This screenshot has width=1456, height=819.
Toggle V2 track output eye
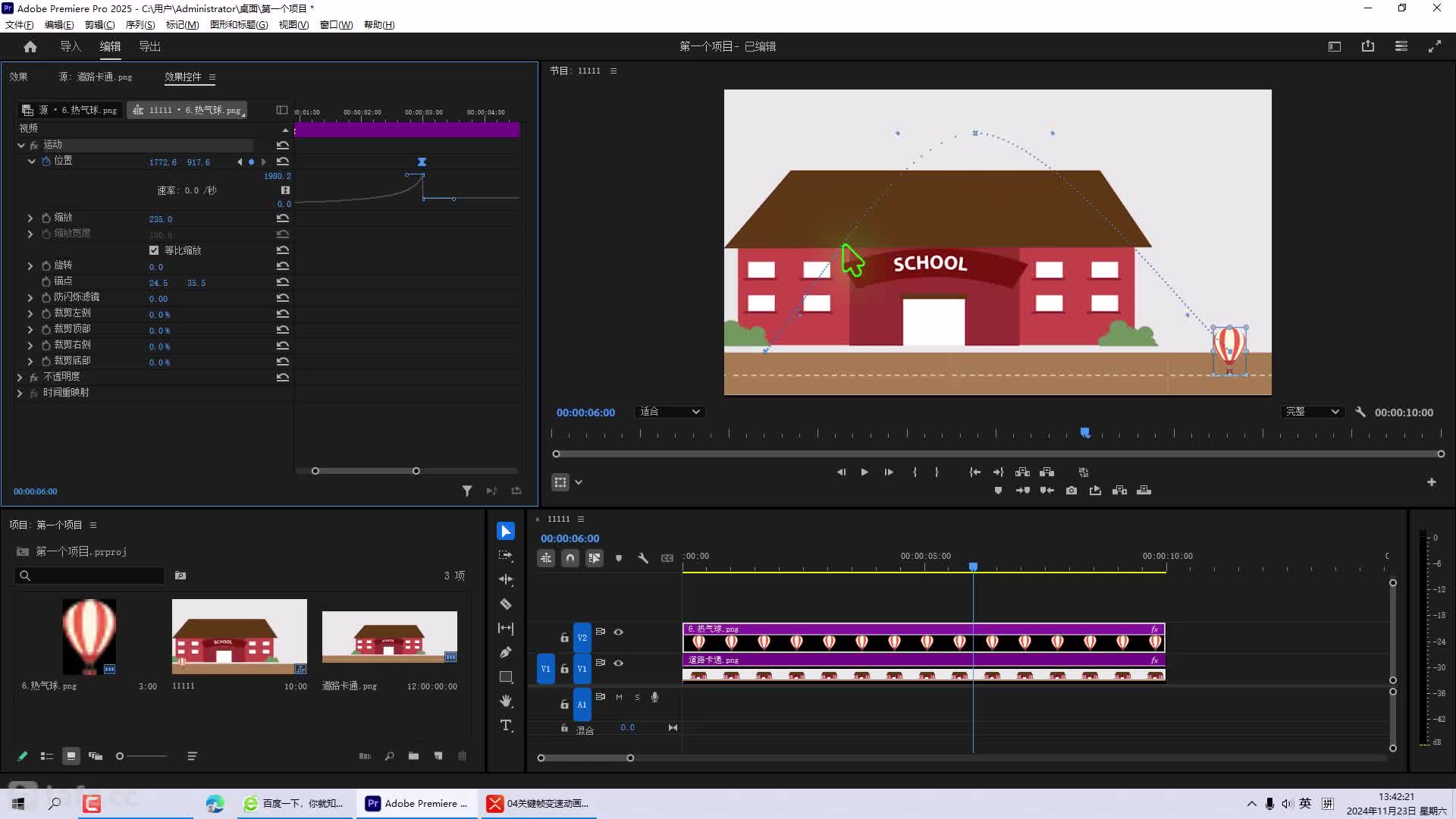pos(619,632)
